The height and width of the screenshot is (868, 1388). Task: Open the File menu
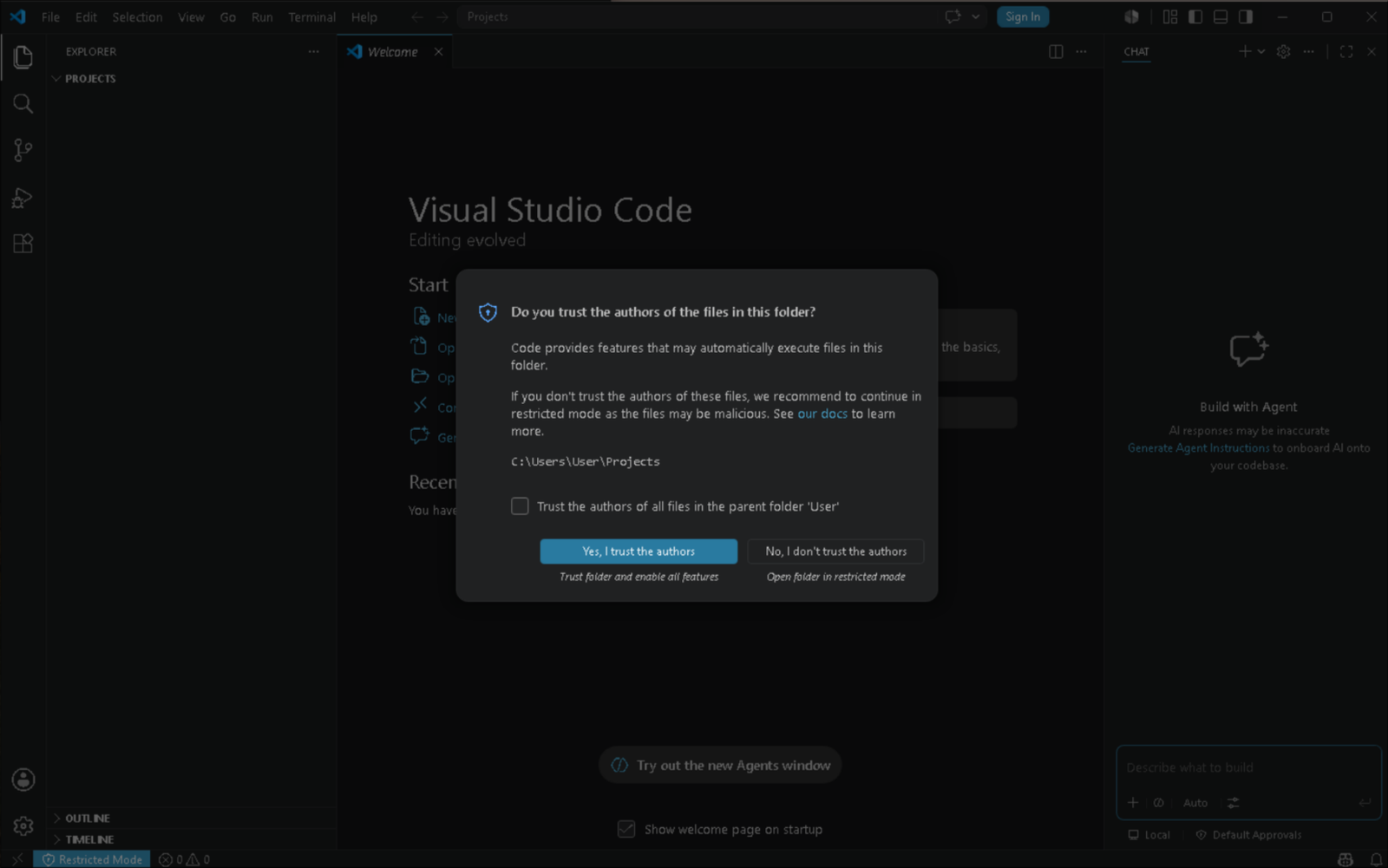tap(51, 17)
